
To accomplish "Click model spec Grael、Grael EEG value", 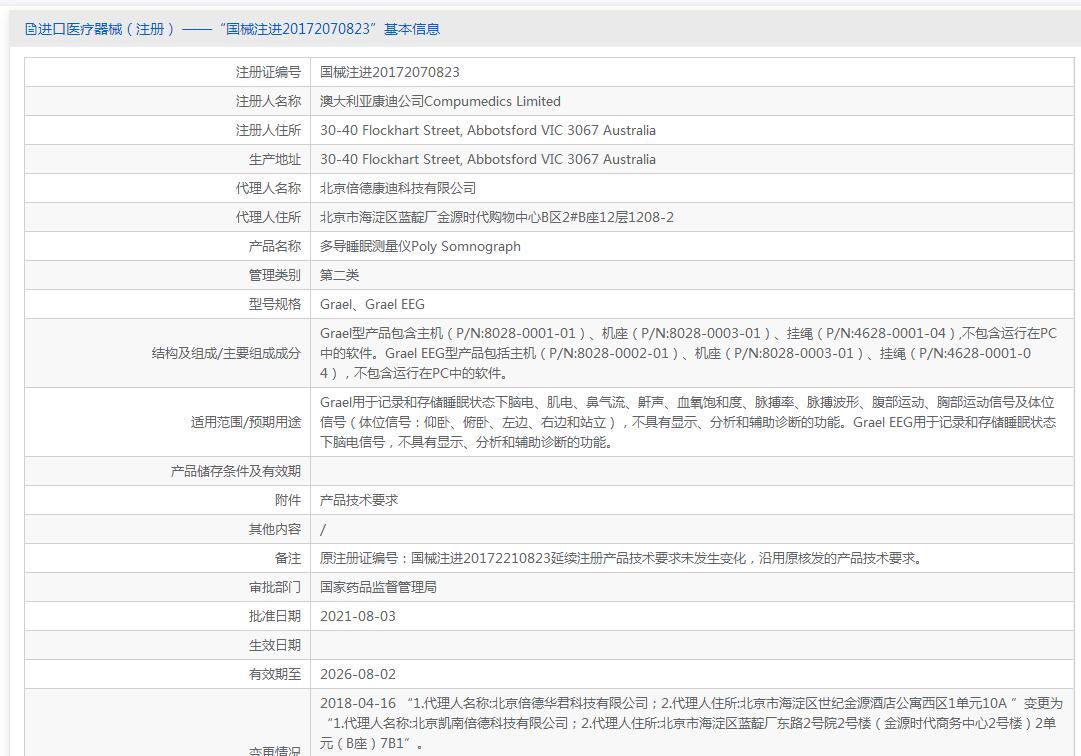I will 372,304.
